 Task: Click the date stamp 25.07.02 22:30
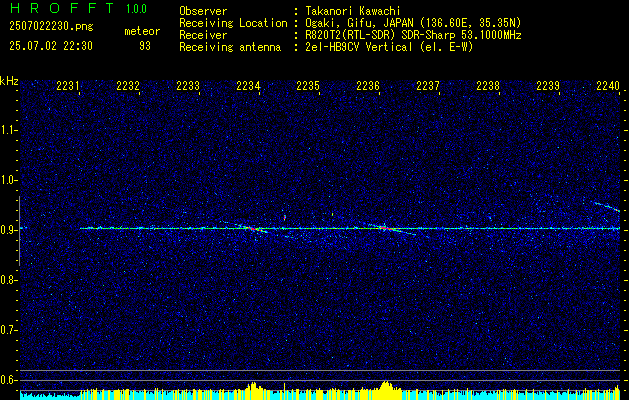(x=51, y=46)
